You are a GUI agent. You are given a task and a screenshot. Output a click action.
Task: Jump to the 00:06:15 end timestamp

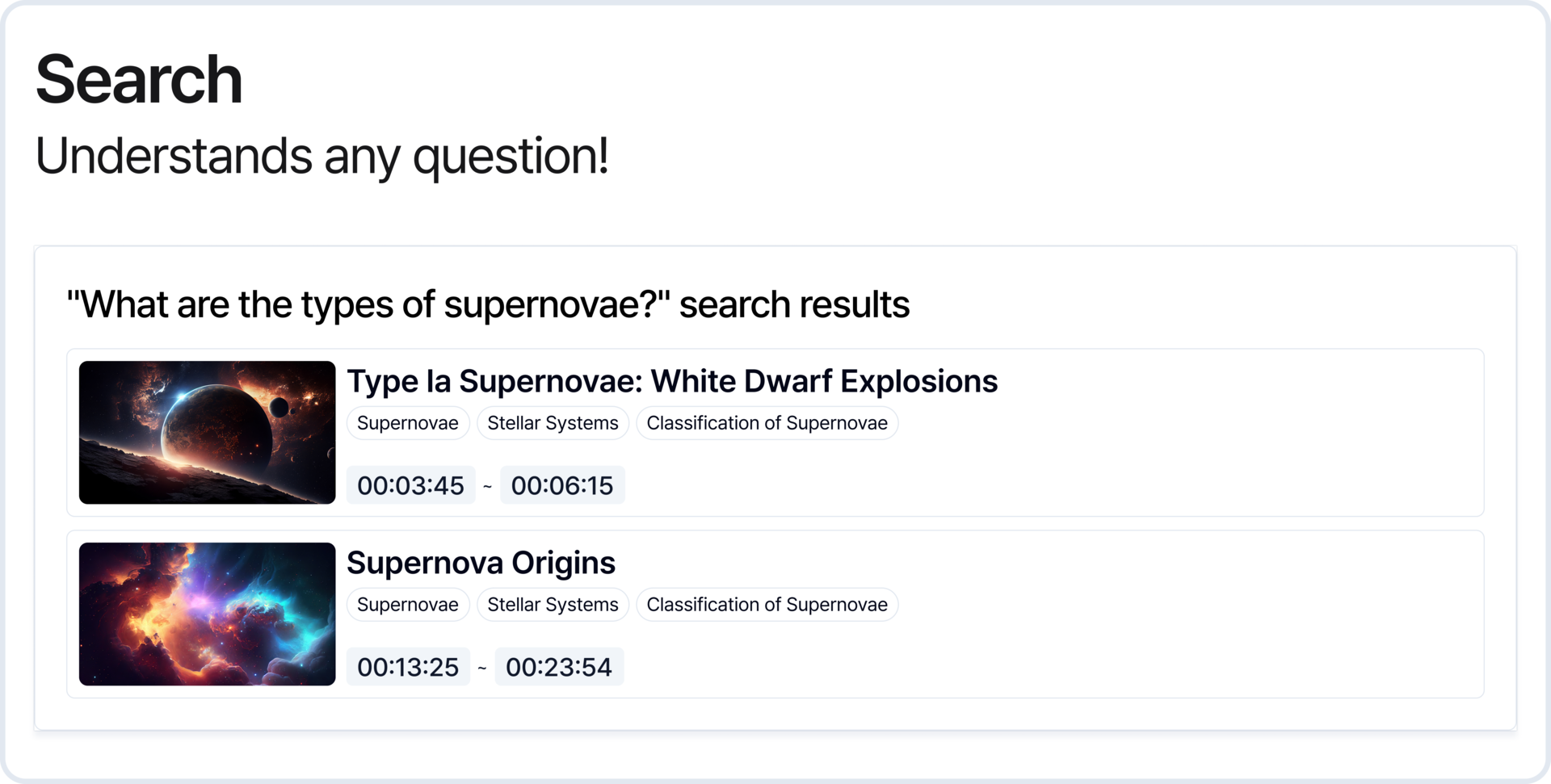coord(562,485)
